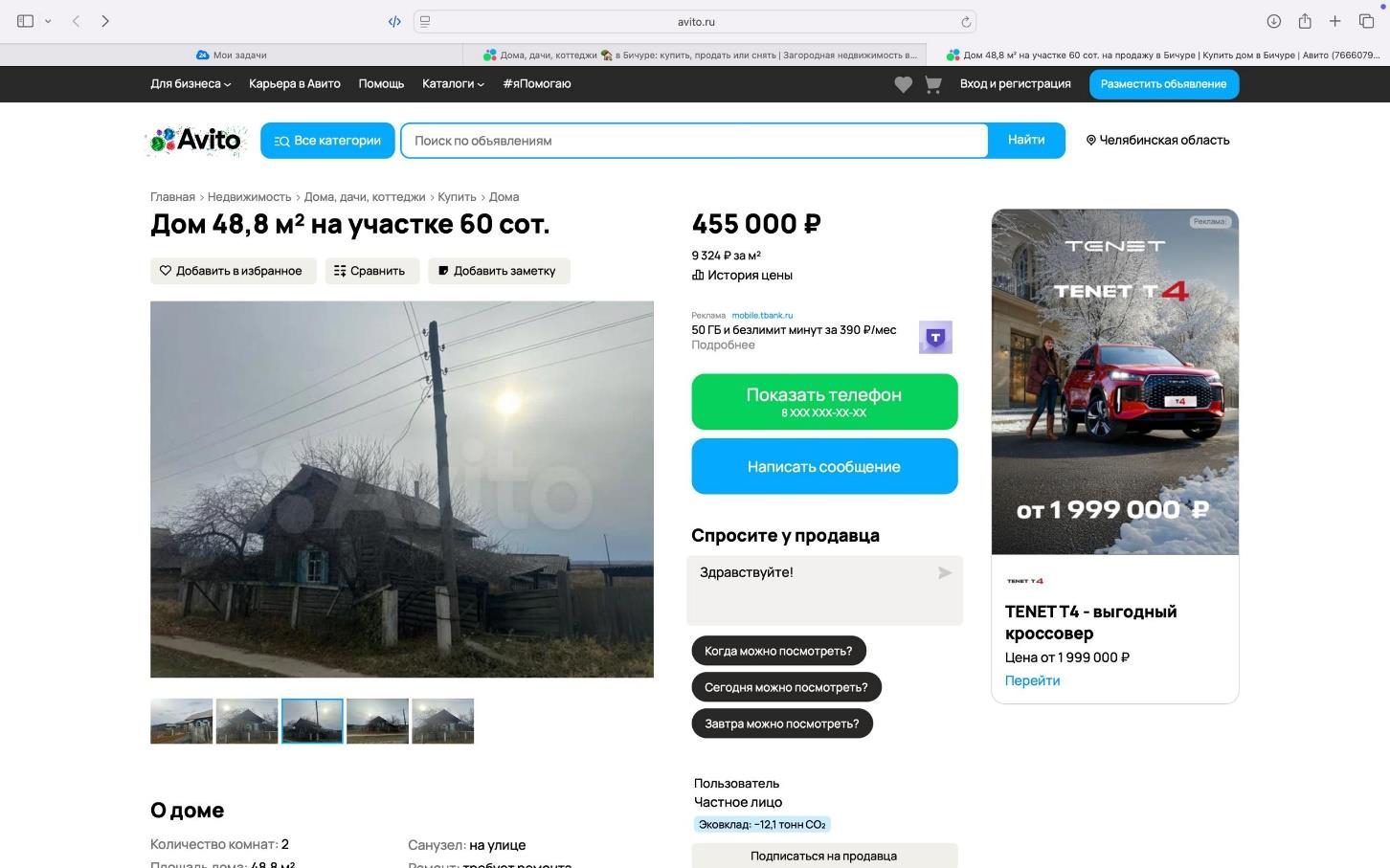
Task: Focus the Поиск по объявлениям field
Action: click(694, 141)
